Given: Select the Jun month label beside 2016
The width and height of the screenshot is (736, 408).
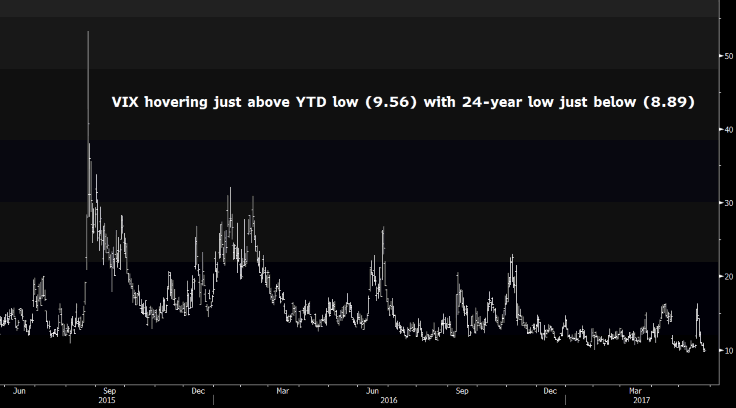Looking at the screenshot, I should coord(372,391).
